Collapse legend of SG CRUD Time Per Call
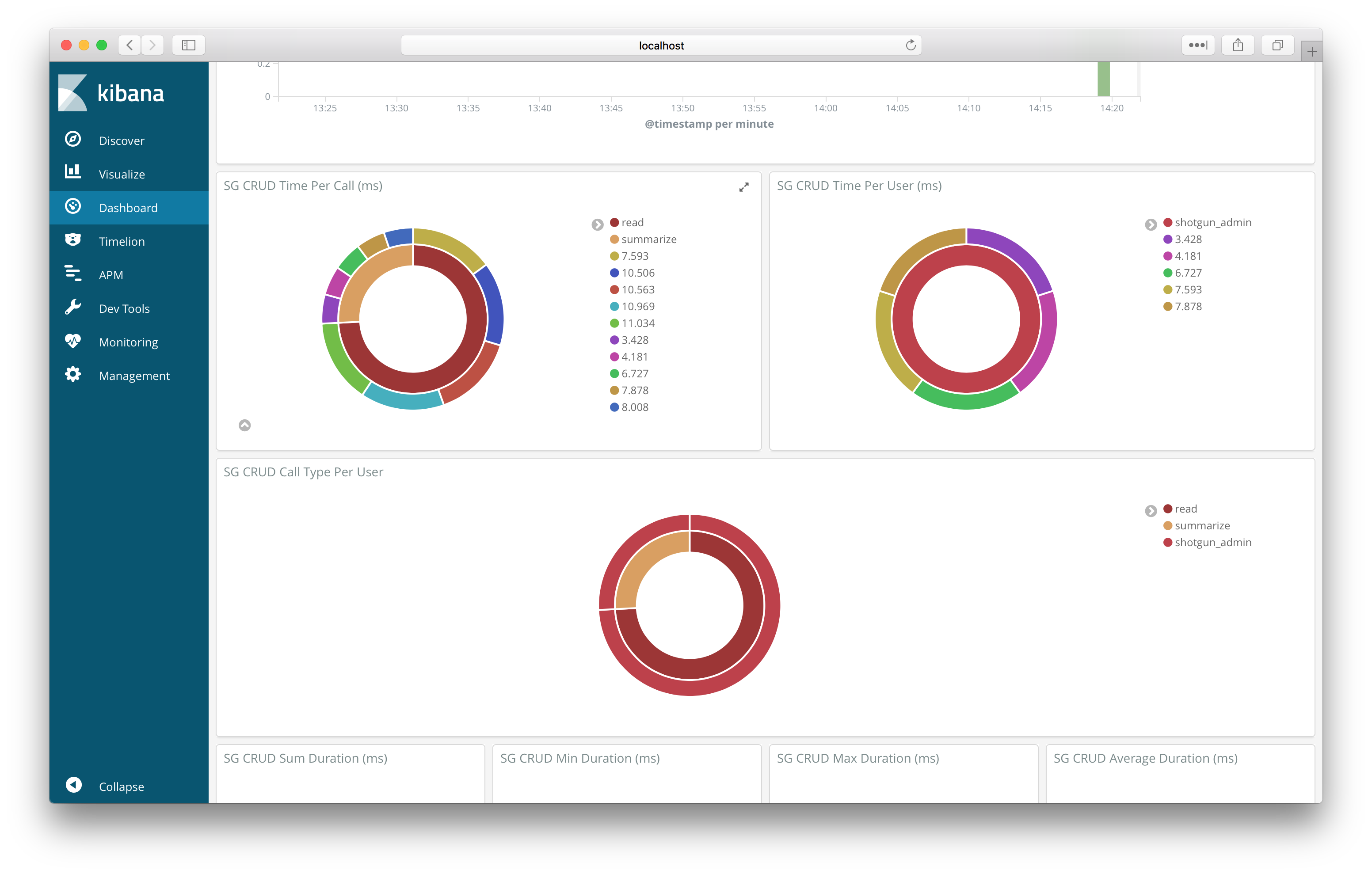 click(x=597, y=224)
